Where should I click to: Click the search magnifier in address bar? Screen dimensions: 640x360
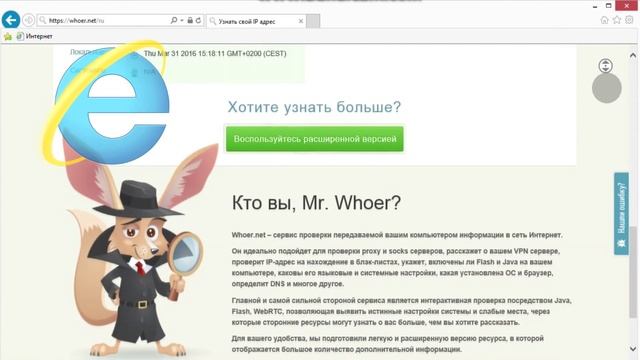pyautogui.click(x=174, y=20)
